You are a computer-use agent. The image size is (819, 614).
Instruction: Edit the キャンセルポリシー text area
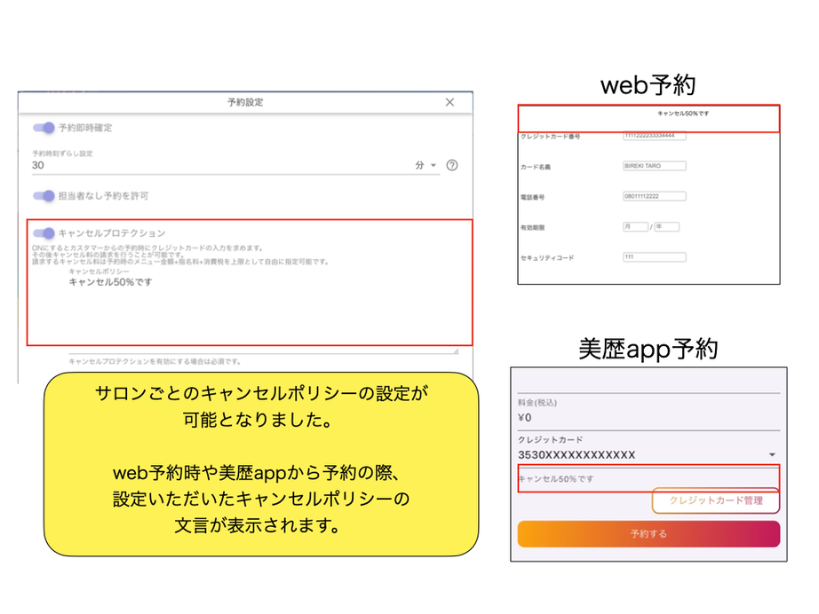(264, 315)
